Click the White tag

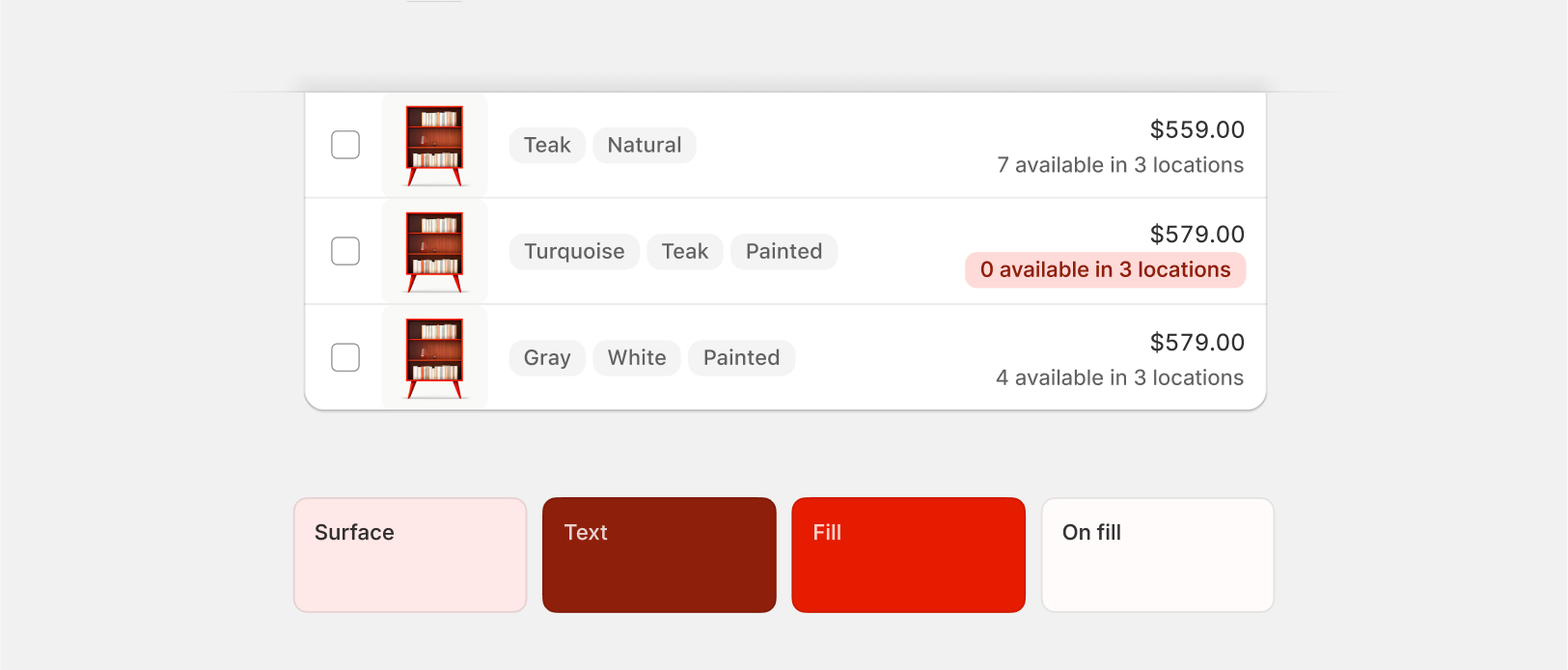637,357
